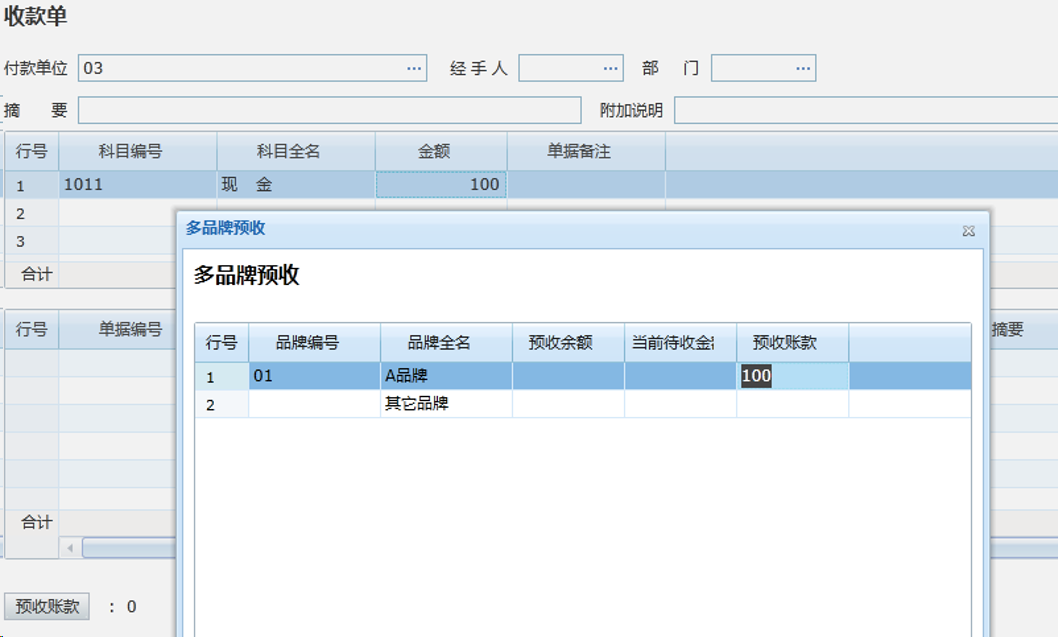This screenshot has width=1058, height=637.
Task: Select the 科目编号 cell 1011
Action: pos(137,185)
